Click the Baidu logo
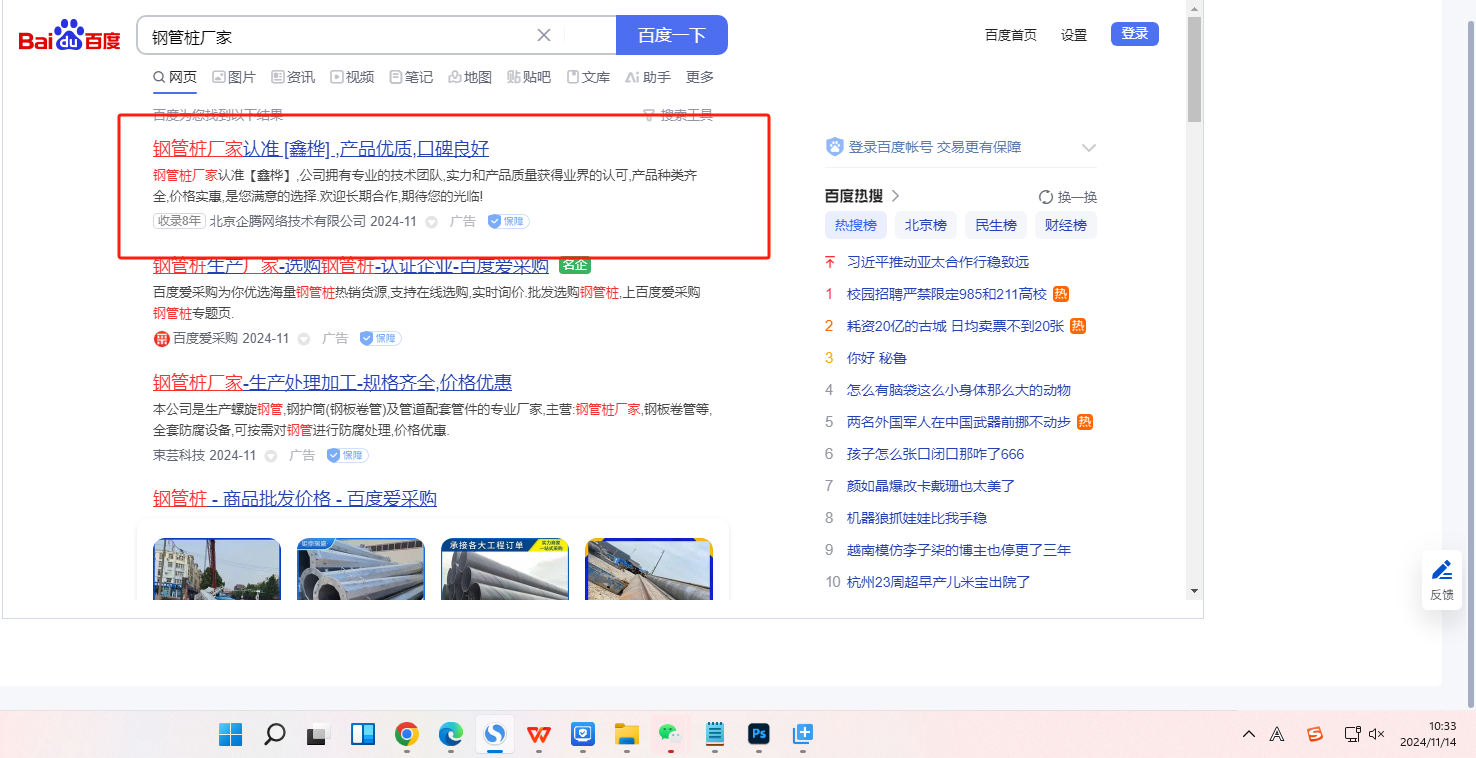Screen dimensions: 1476x758 click(69, 37)
